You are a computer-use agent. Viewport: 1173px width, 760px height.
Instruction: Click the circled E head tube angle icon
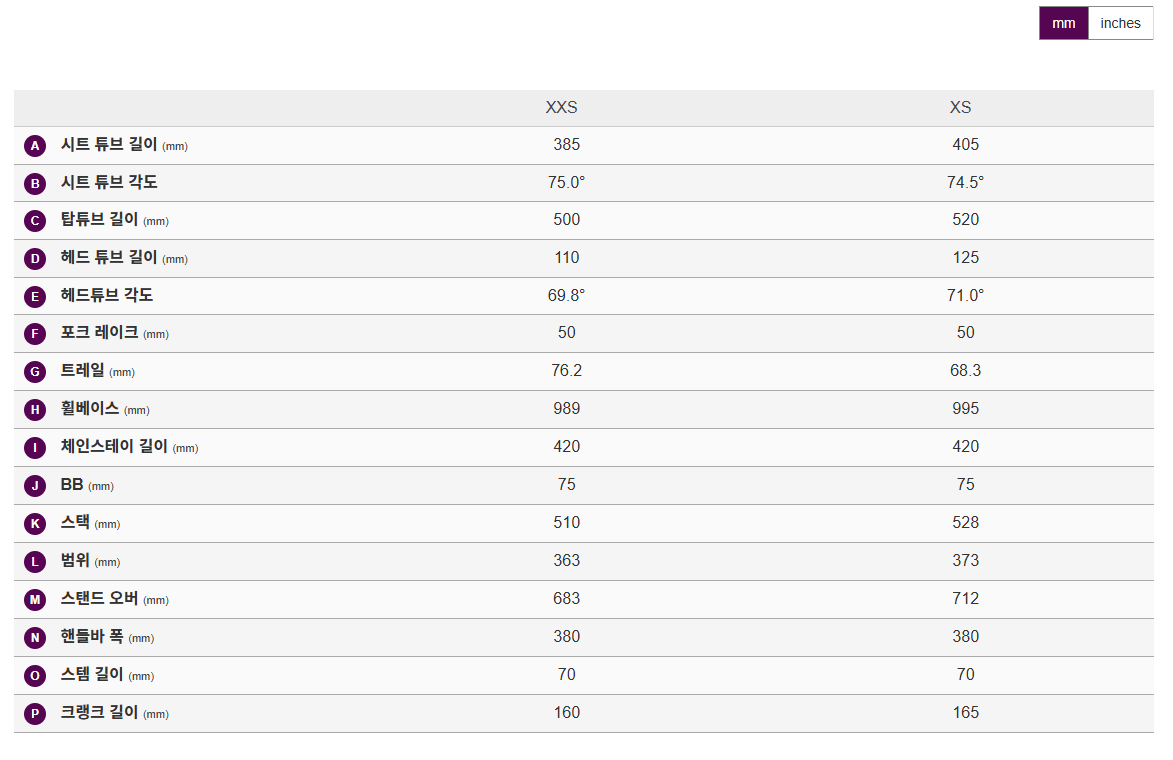[x=35, y=297]
